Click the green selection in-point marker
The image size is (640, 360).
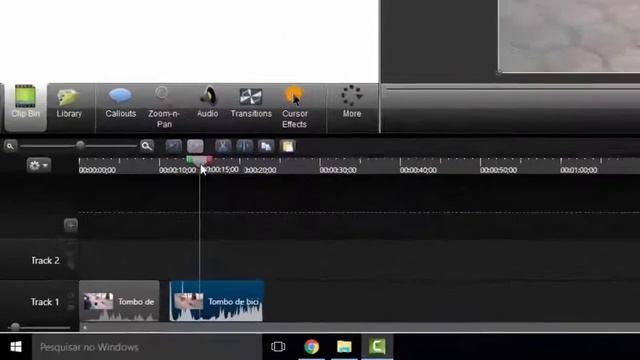pos(190,159)
